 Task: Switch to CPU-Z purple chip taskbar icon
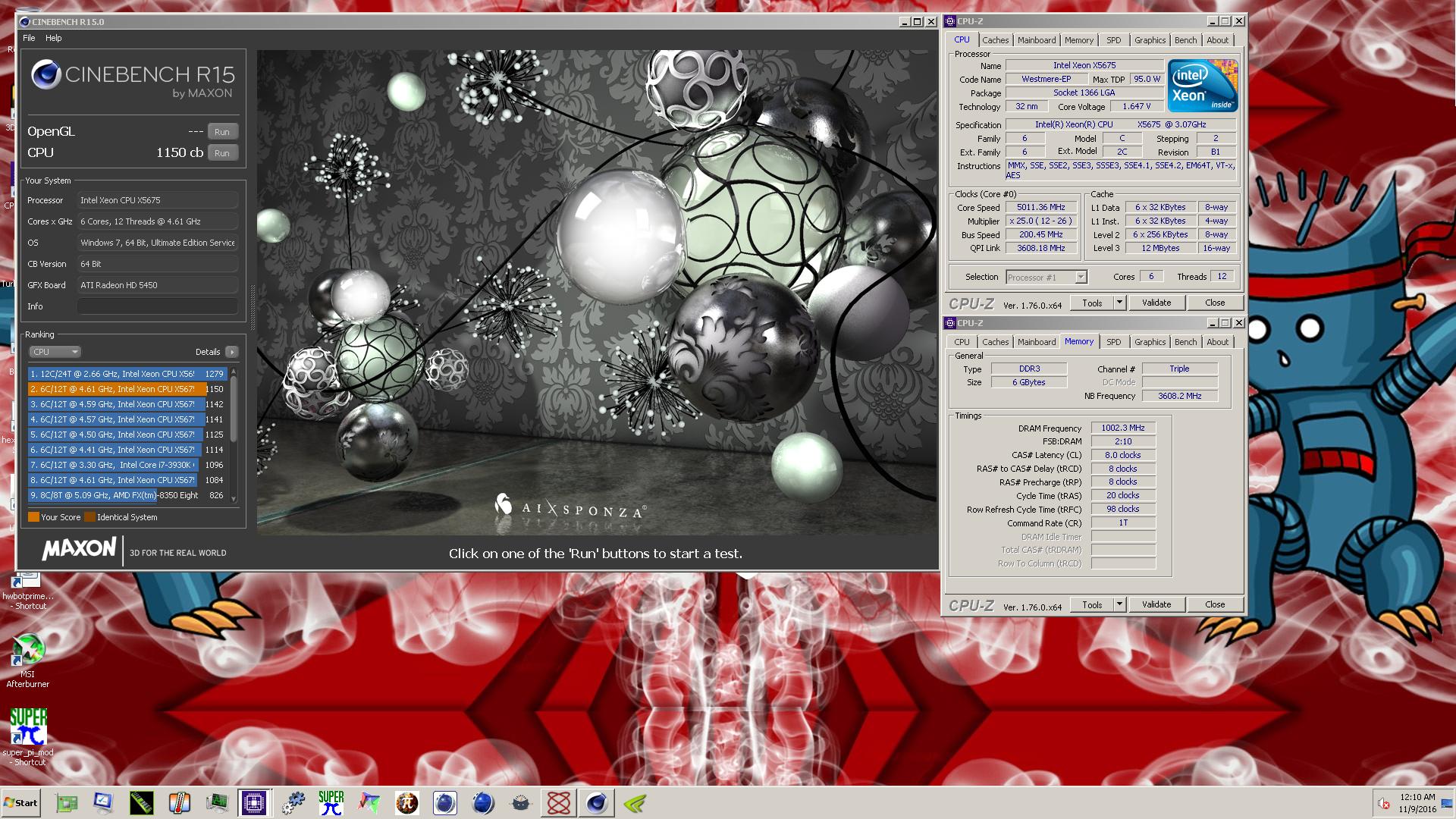click(x=254, y=803)
